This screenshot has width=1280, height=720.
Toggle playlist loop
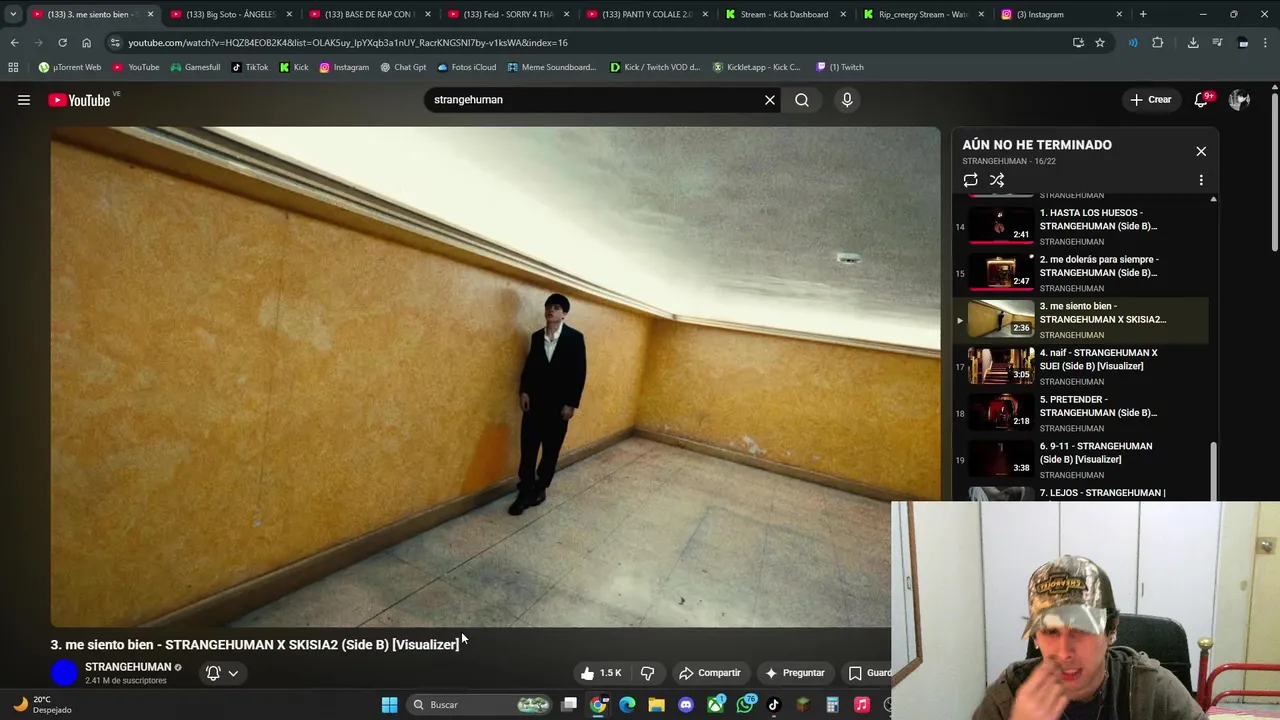coord(970,180)
